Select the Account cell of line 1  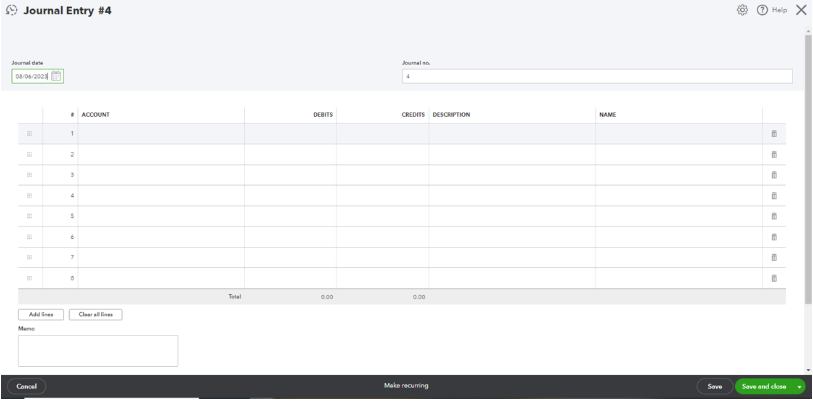coord(161,134)
